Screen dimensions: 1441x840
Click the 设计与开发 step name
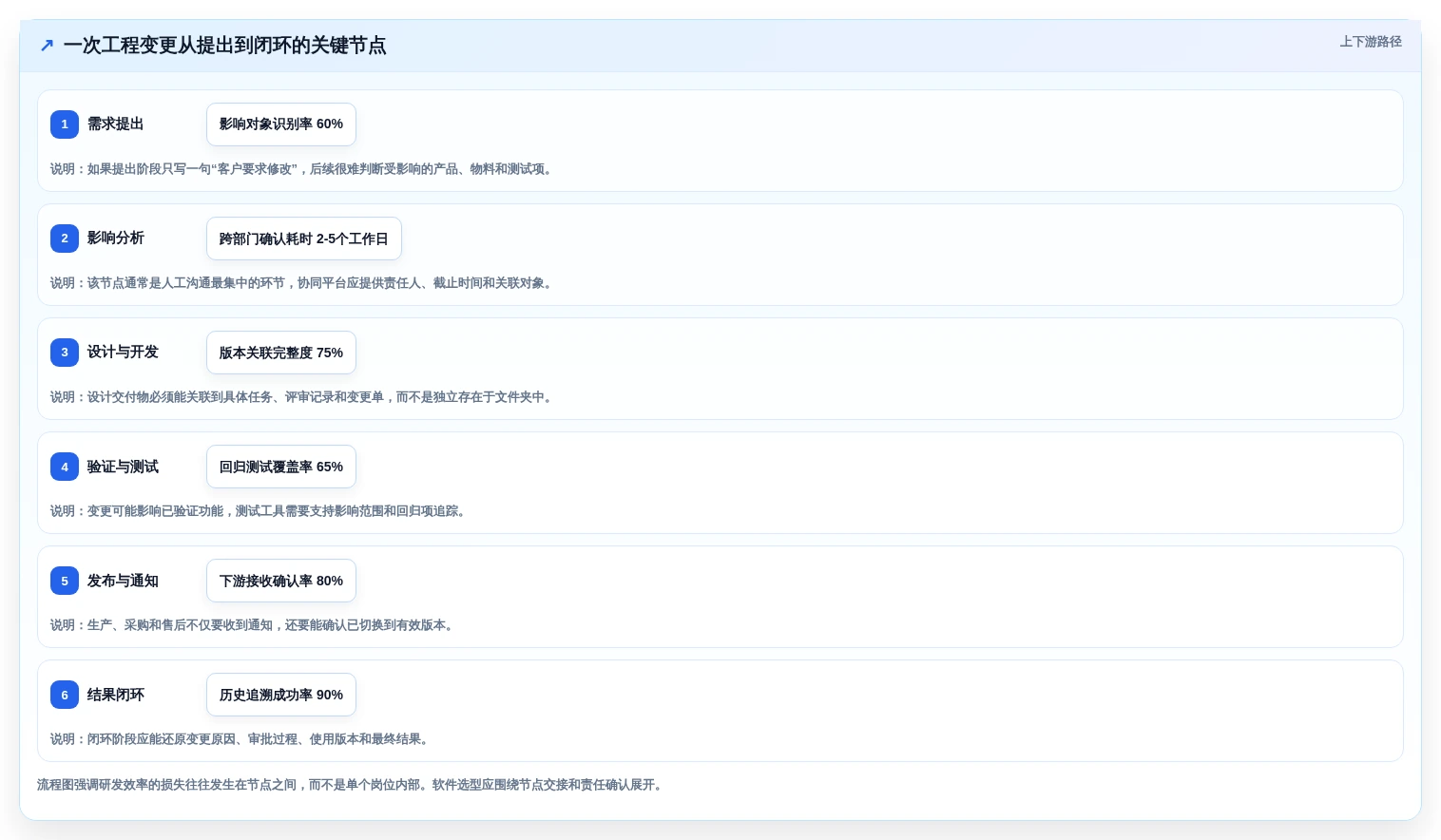pyautogui.click(x=123, y=353)
